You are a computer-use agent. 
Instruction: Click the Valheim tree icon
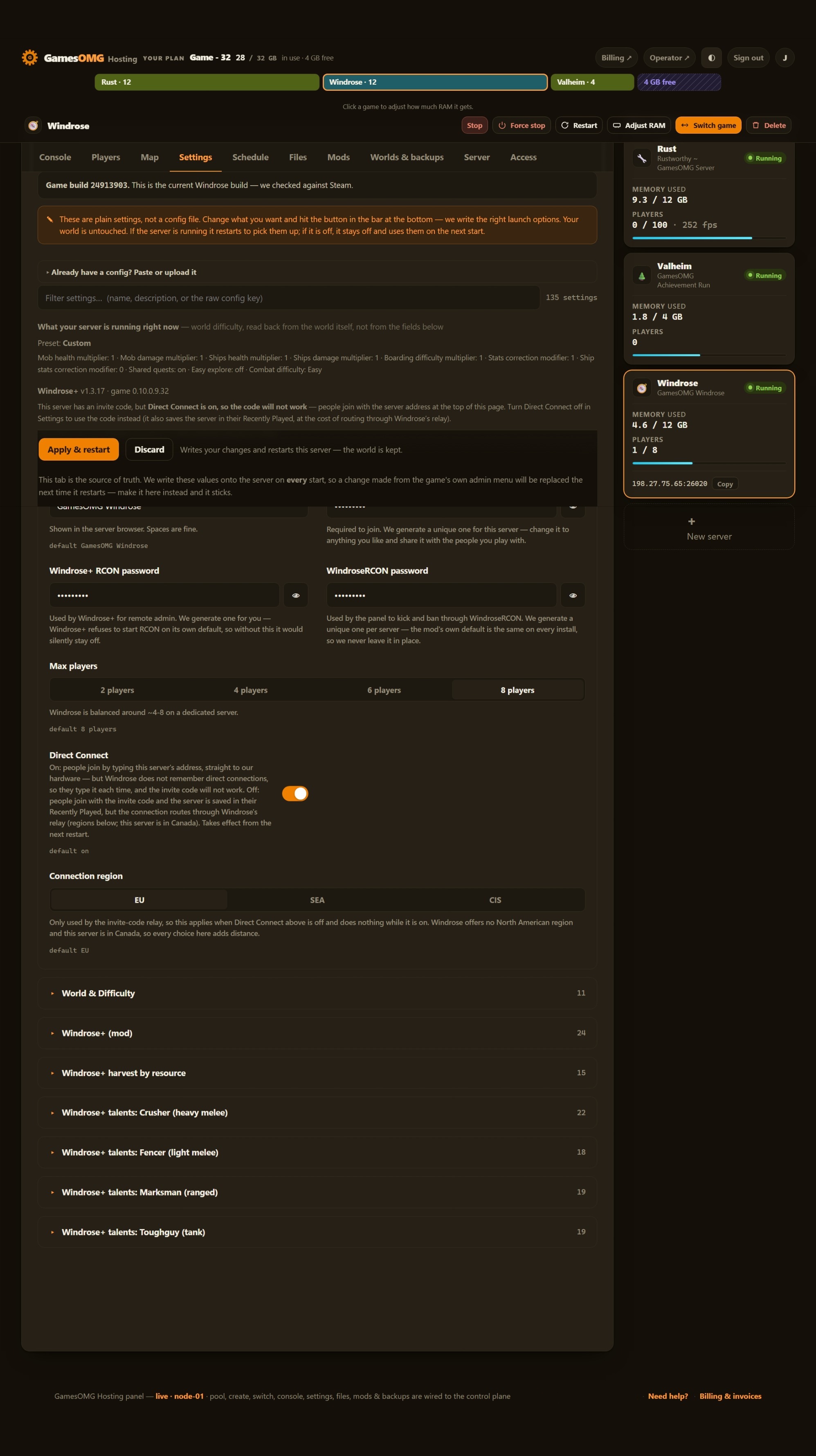tap(641, 276)
